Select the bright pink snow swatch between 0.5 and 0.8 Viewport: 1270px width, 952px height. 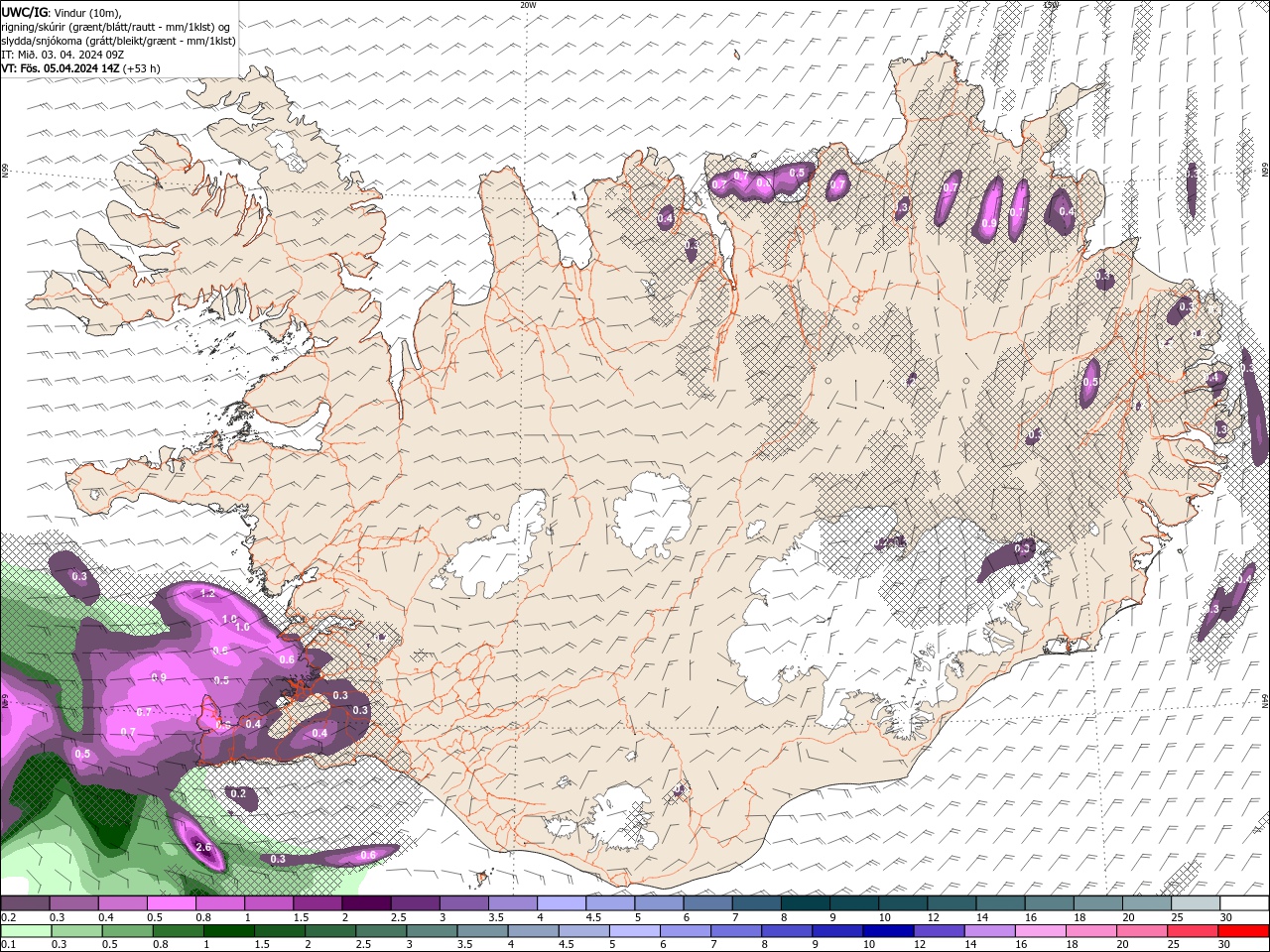pyautogui.click(x=172, y=903)
